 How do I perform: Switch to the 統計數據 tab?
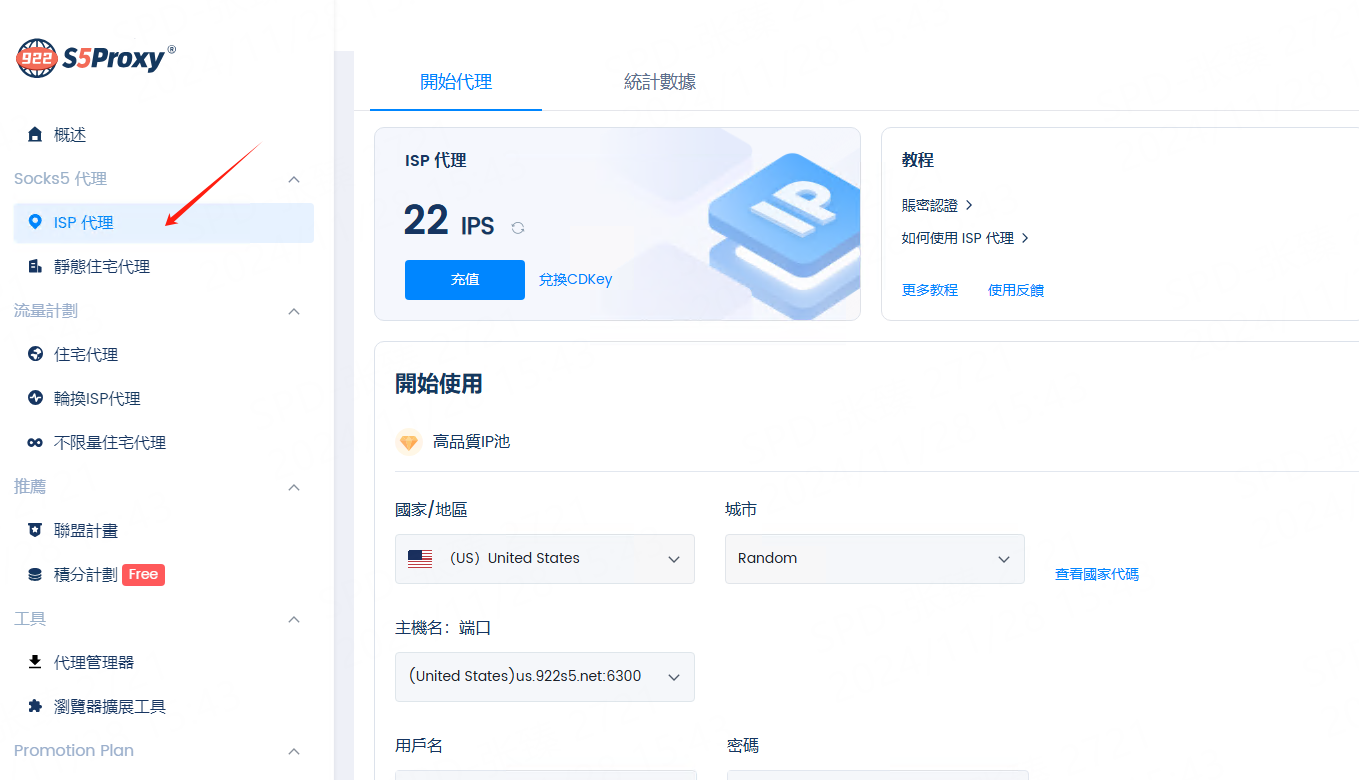point(660,82)
